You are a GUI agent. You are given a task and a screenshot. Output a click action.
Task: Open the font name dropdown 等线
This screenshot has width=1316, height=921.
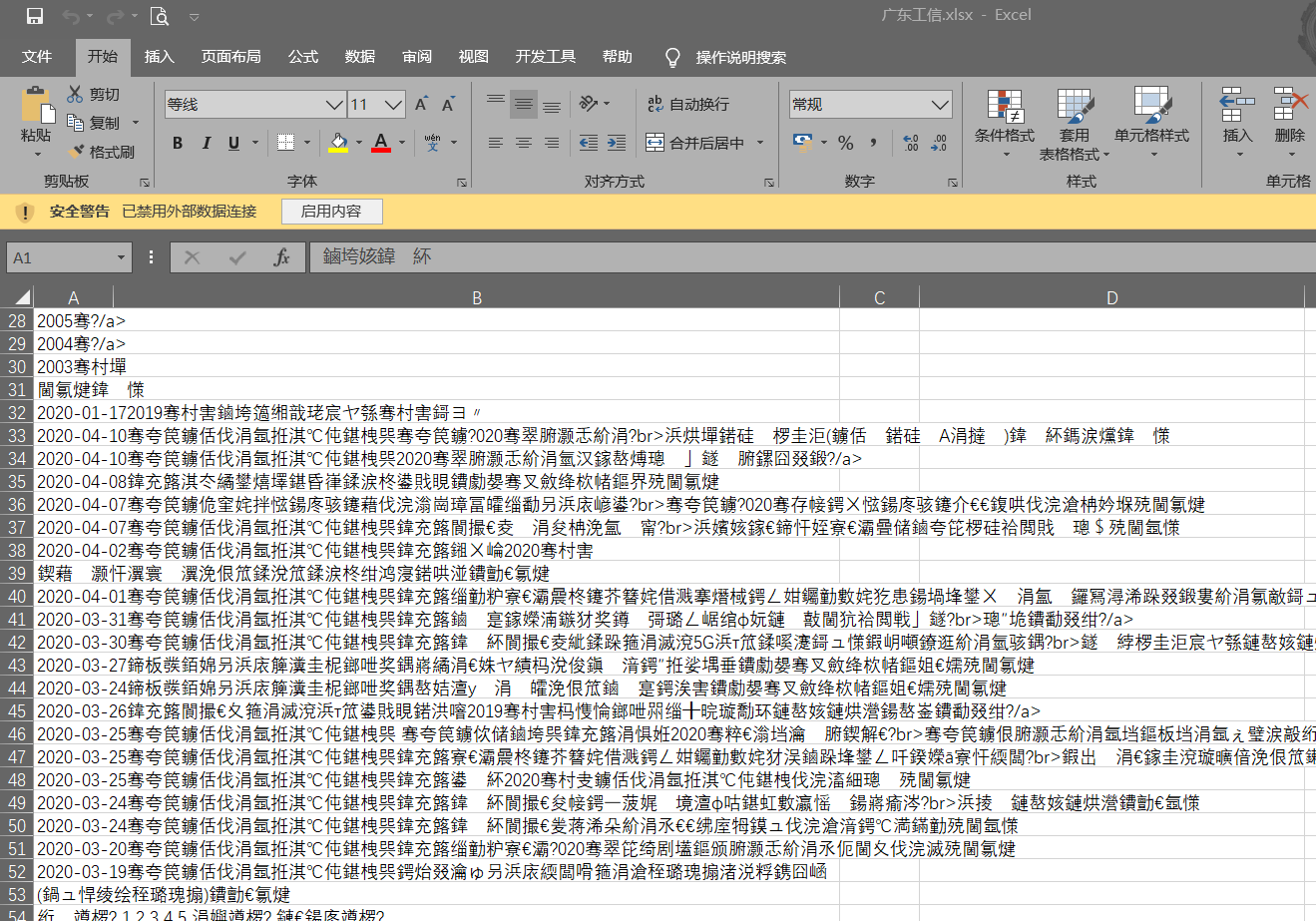[335, 104]
